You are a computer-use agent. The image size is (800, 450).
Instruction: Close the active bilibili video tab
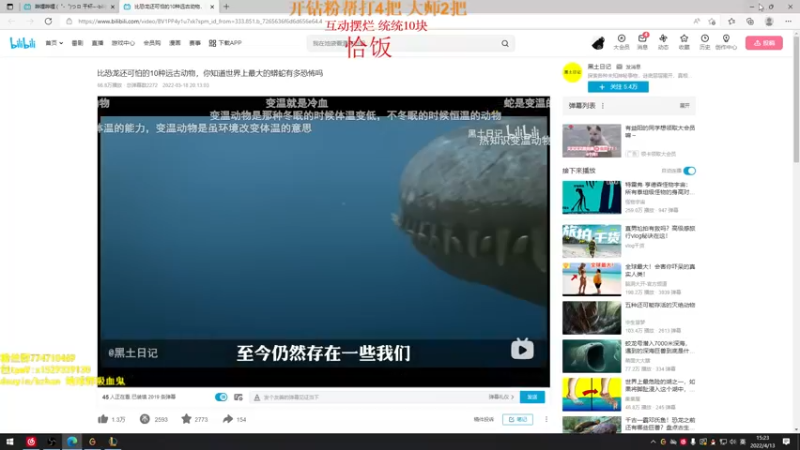click(x=212, y=7)
